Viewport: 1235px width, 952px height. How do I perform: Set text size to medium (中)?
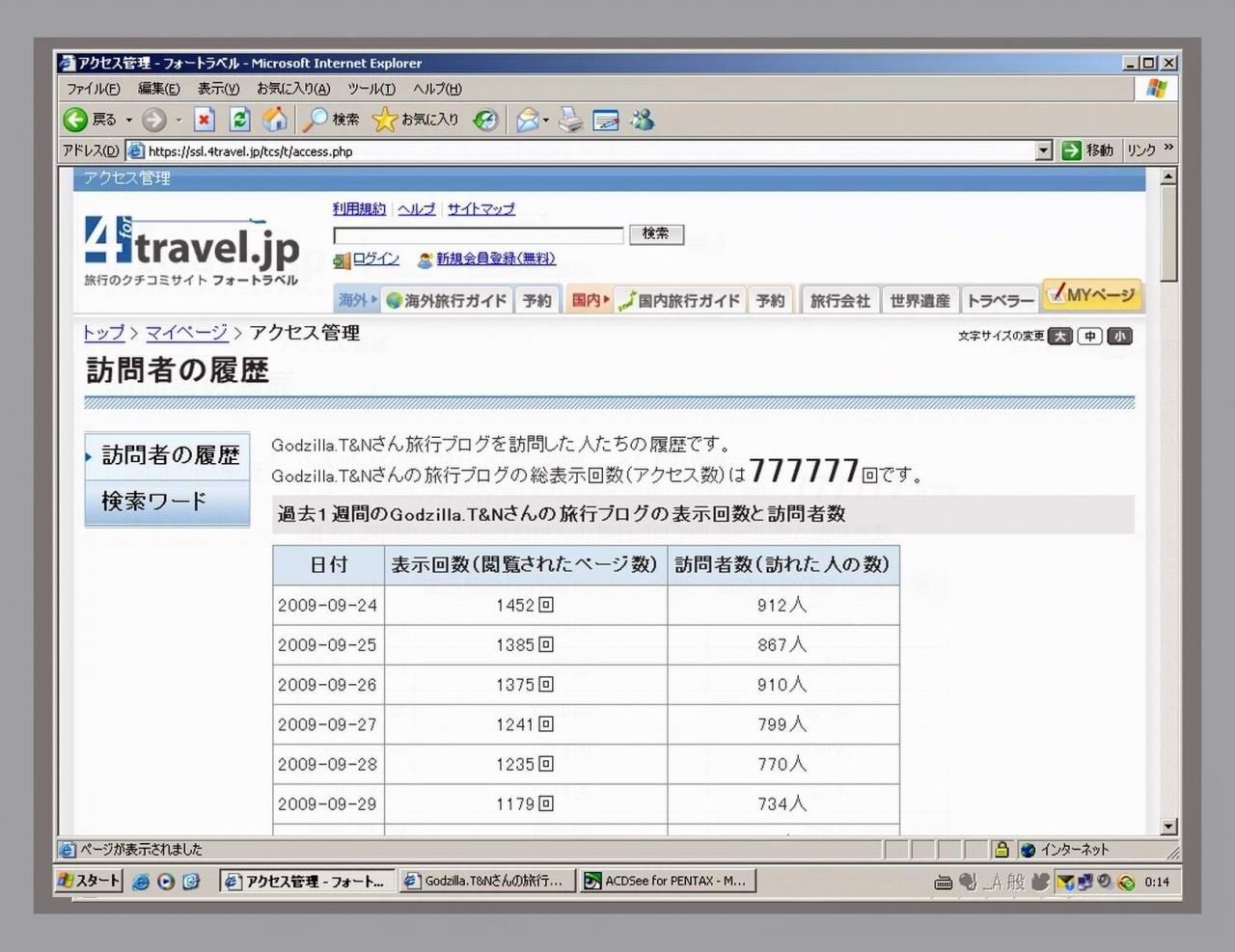coord(1089,336)
